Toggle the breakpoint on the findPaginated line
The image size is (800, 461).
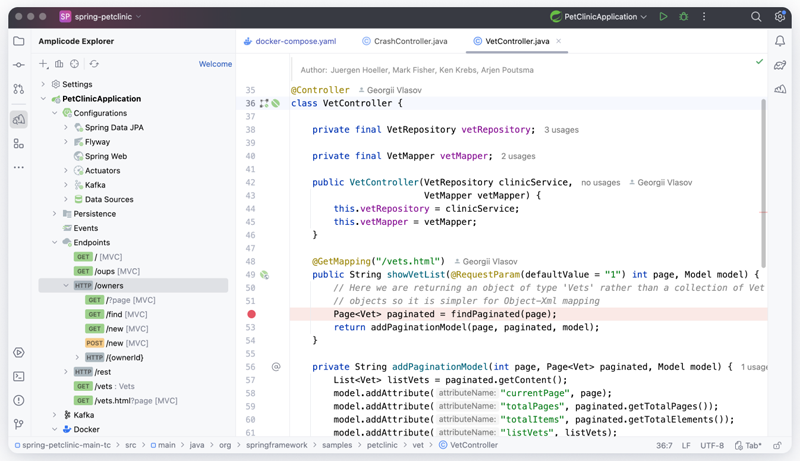point(252,314)
